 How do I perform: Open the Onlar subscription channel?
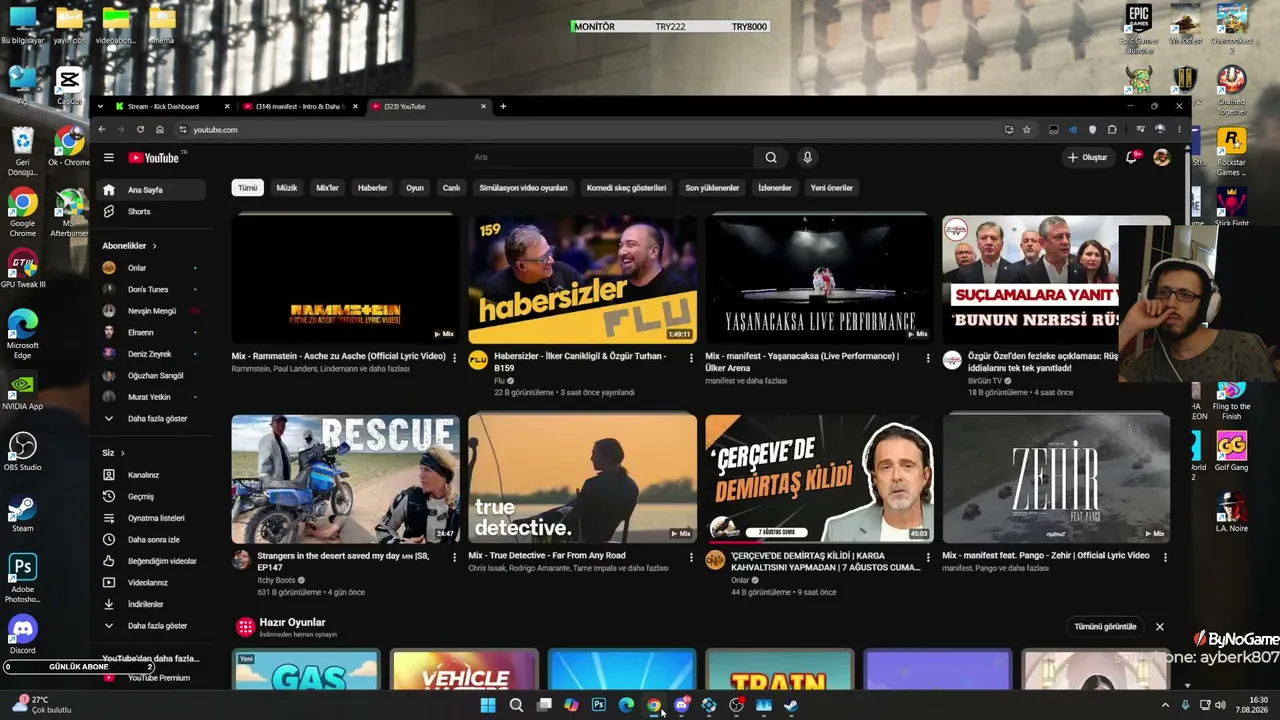[152, 268]
